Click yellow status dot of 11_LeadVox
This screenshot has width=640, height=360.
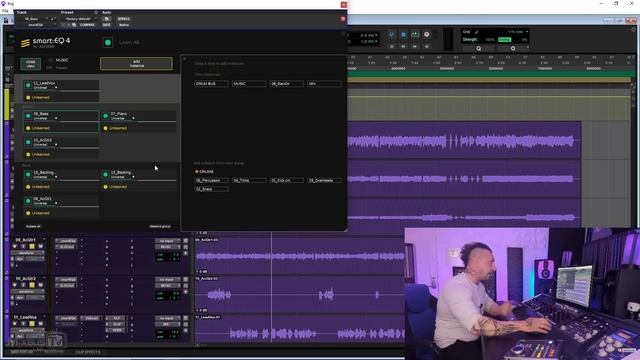click(28, 98)
